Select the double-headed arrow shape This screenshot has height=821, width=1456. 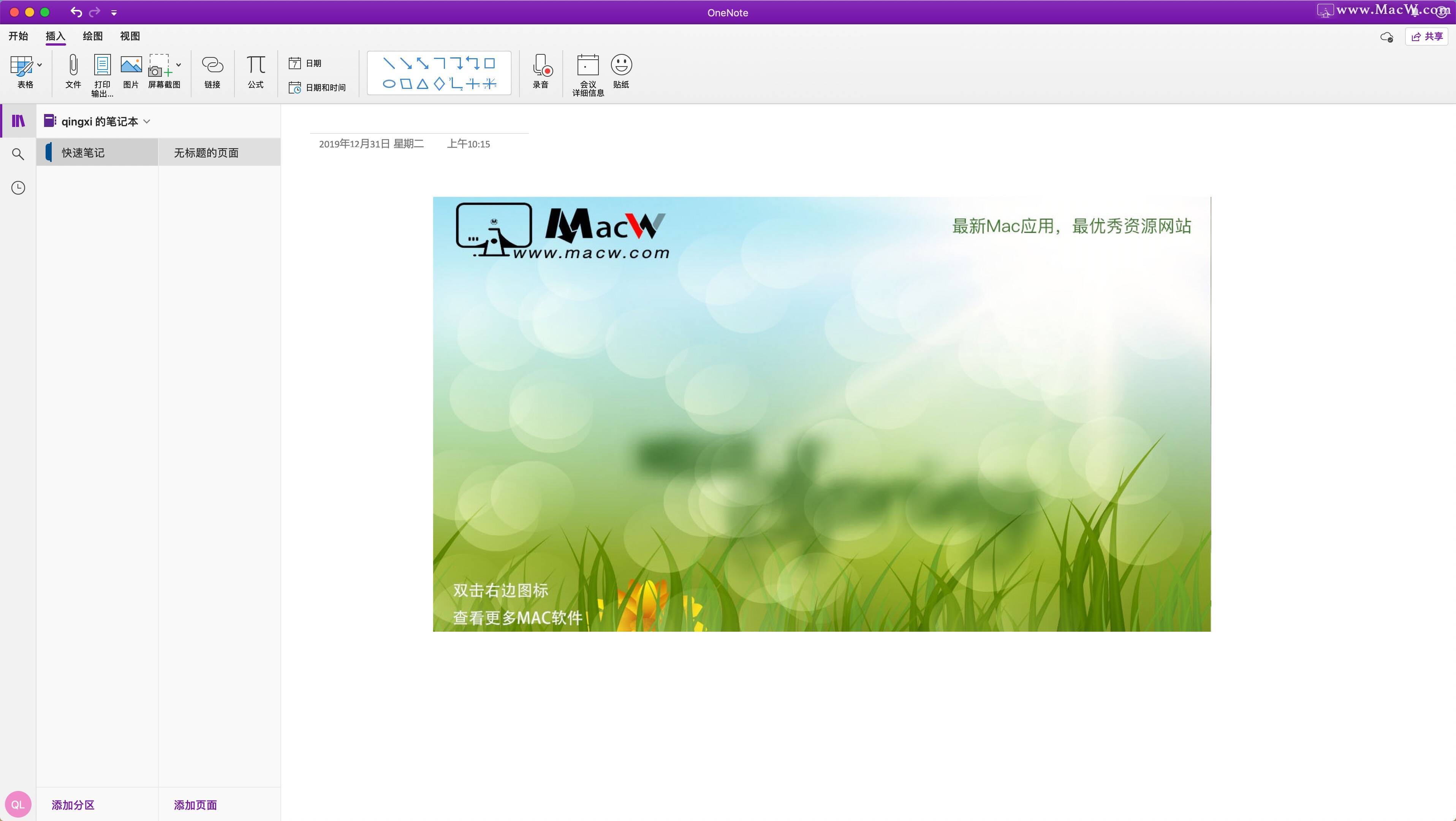click(x=422, y=63)
